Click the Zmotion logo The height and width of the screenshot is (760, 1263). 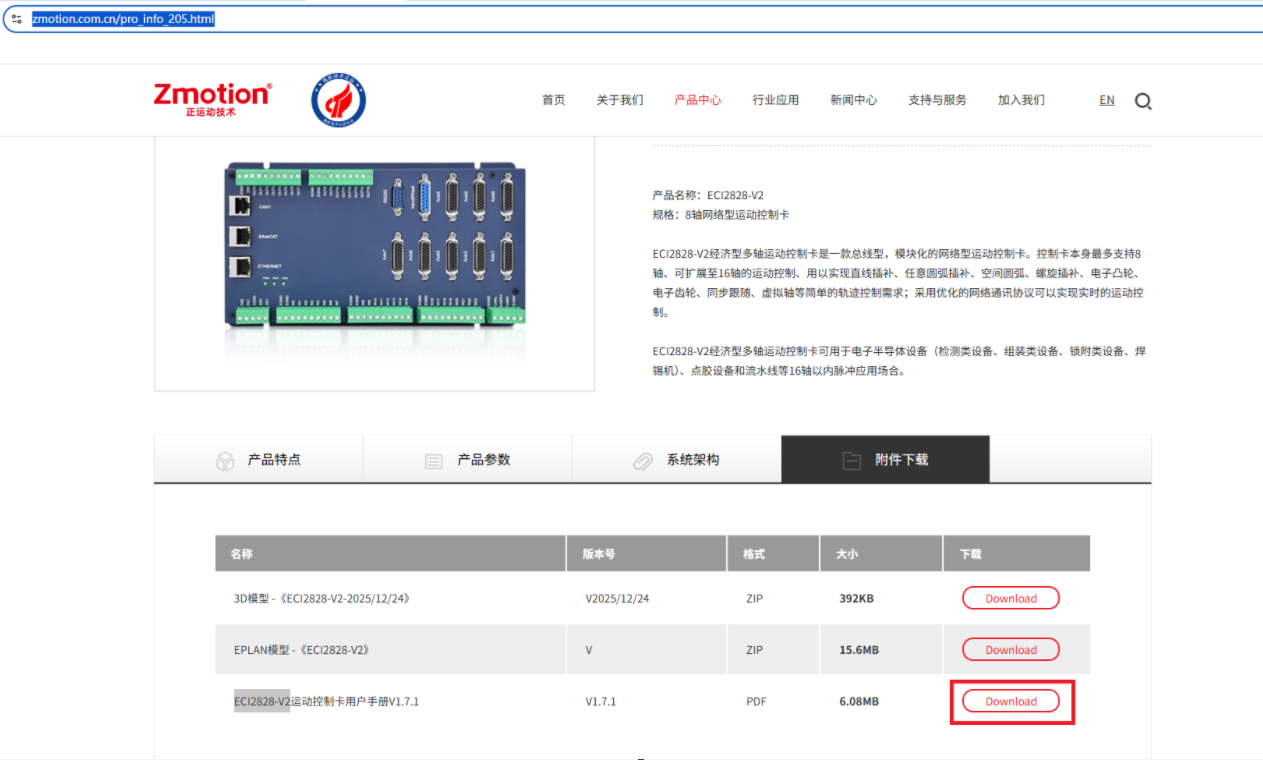tap(212, 100)
